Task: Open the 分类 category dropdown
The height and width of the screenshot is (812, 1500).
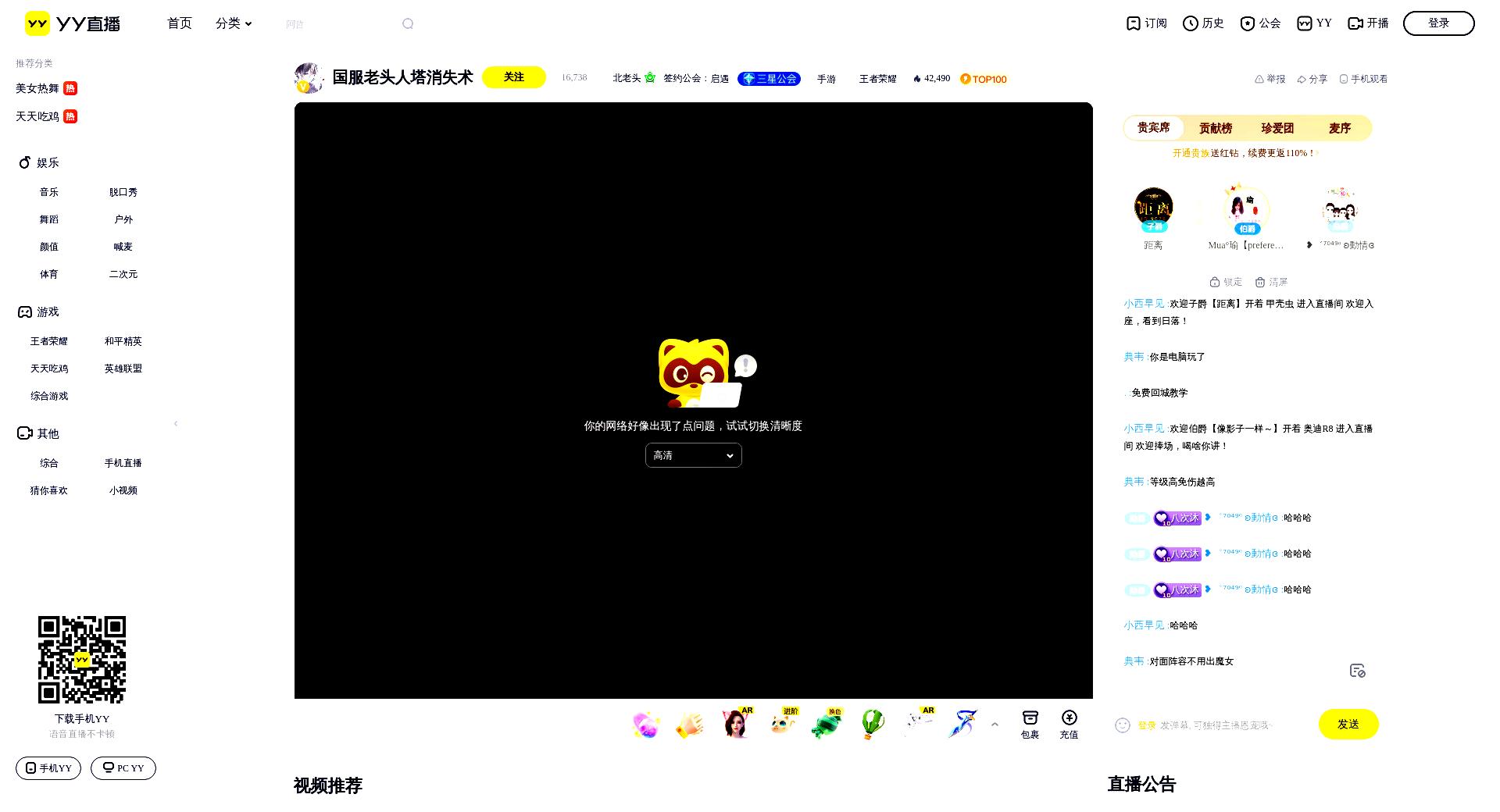Action: [234, 23]
